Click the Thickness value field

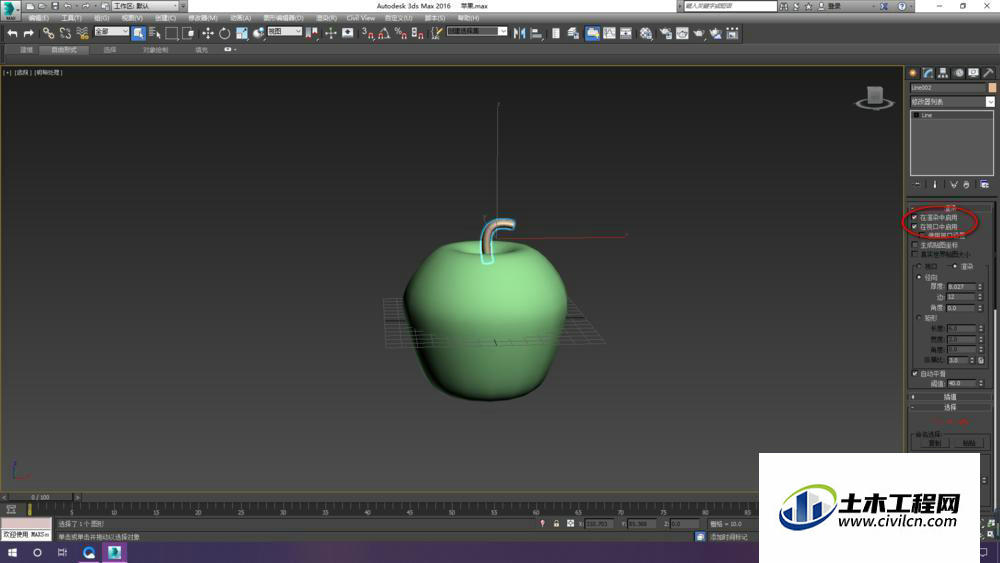pyautogui.click(x=962, y=287)
